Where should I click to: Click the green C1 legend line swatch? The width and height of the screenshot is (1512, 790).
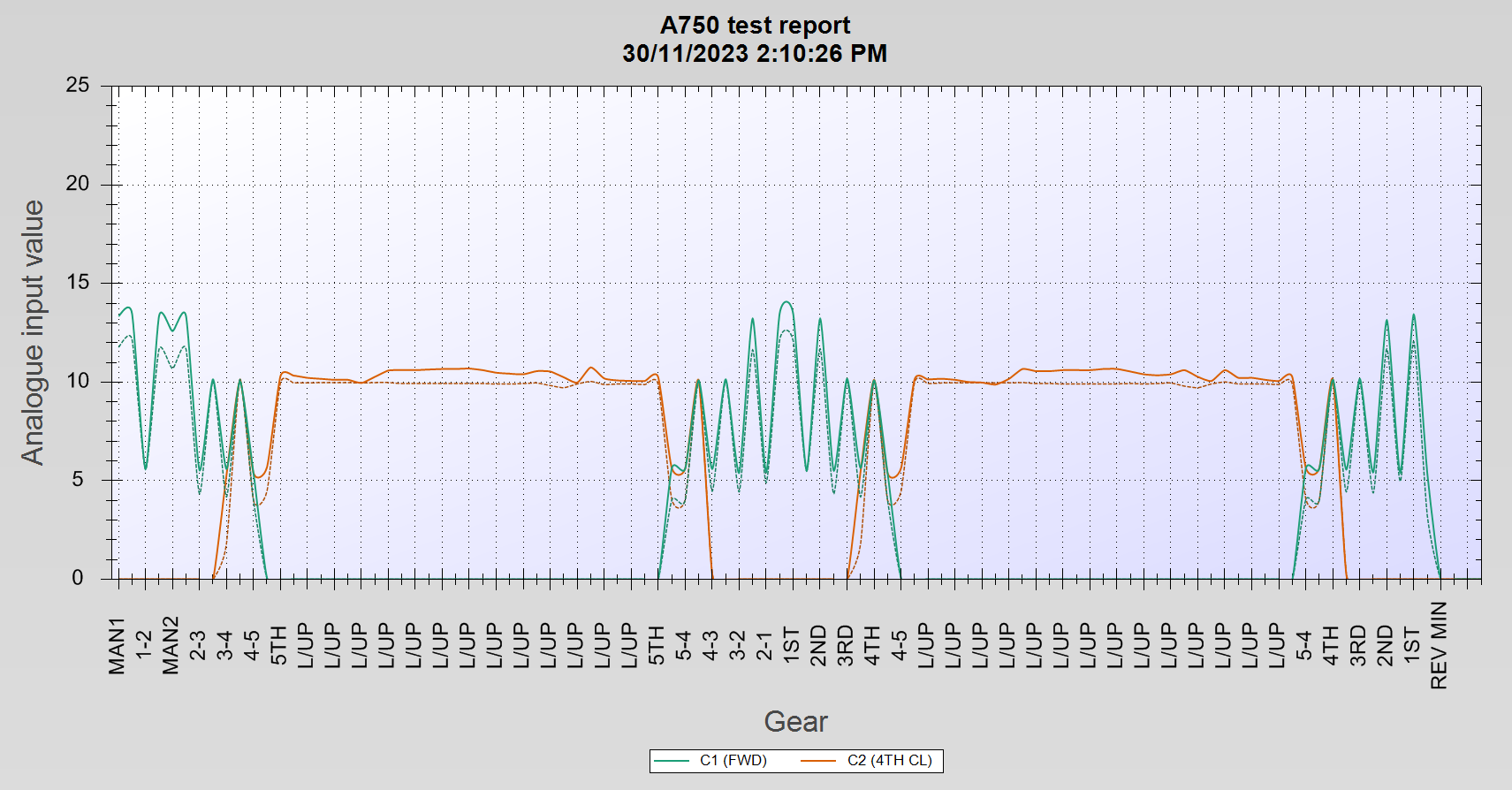click(673, 760)
